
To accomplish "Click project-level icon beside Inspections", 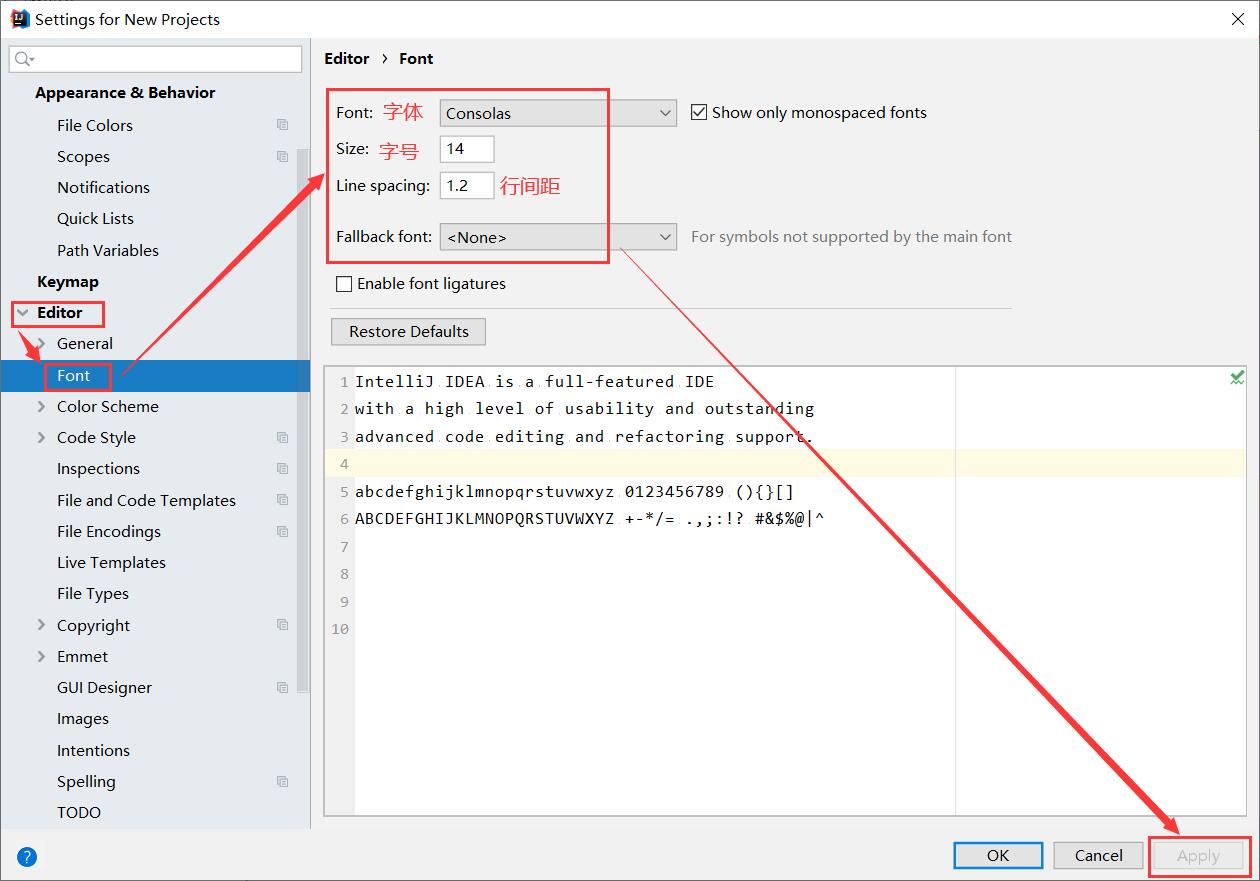I will 283,468.
